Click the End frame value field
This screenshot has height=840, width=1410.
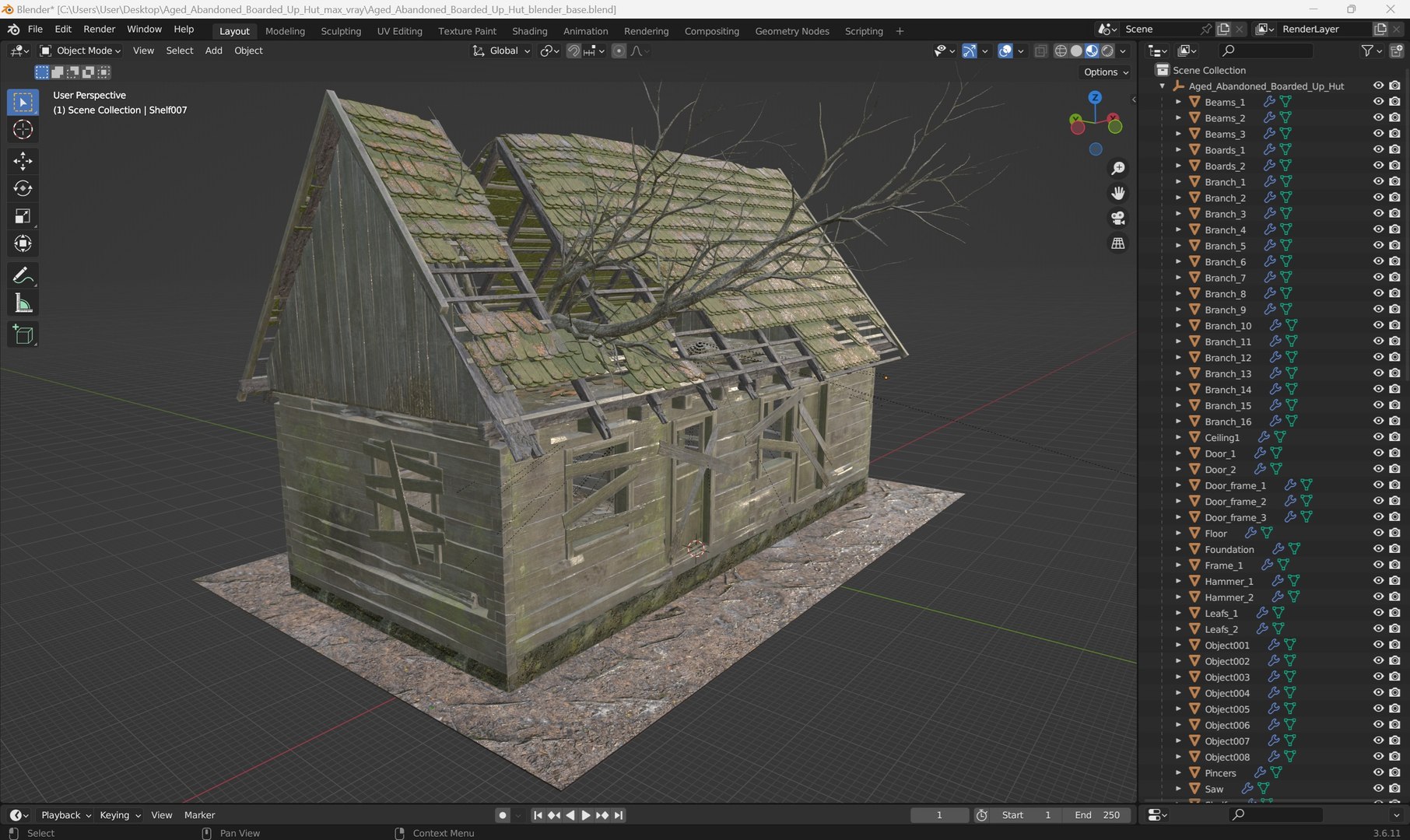click(x=1097, y=815)
